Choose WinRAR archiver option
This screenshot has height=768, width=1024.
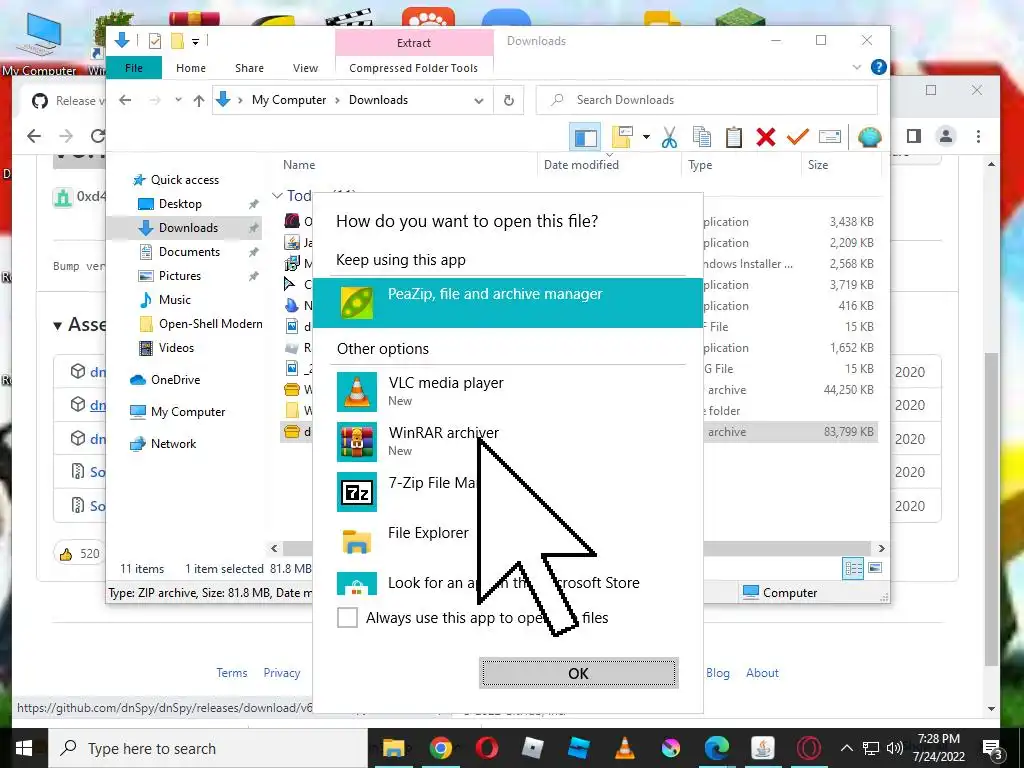point(507,441)
